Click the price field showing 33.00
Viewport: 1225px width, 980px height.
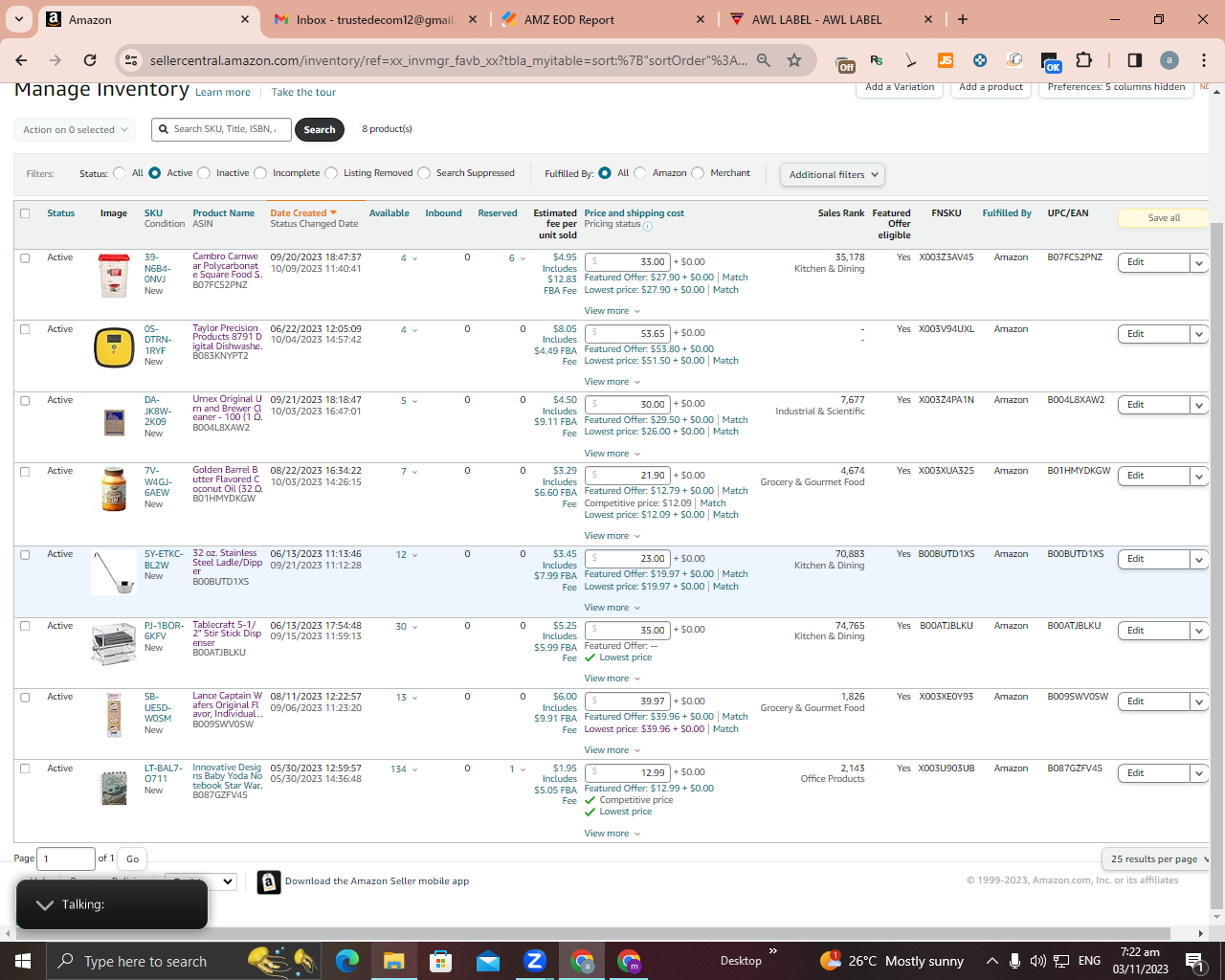[x=628, y=262]
